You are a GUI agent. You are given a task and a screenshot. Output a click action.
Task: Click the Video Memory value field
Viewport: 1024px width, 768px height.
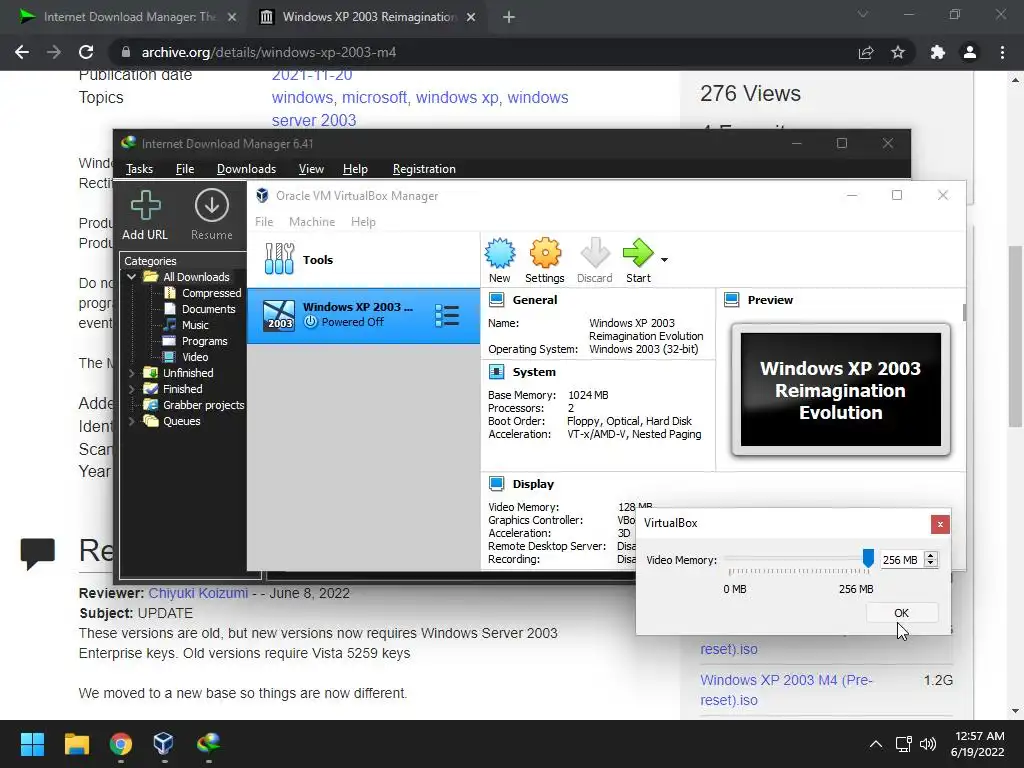(x=901, y=560)
